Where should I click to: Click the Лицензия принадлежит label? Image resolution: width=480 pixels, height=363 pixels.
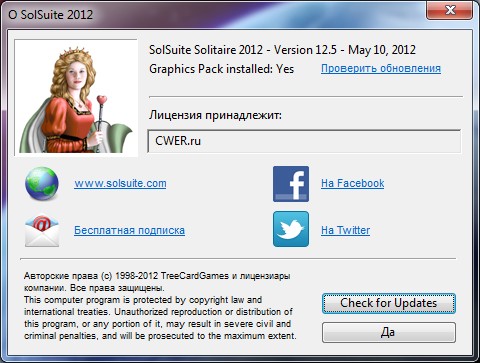click(x=215, y=115)
